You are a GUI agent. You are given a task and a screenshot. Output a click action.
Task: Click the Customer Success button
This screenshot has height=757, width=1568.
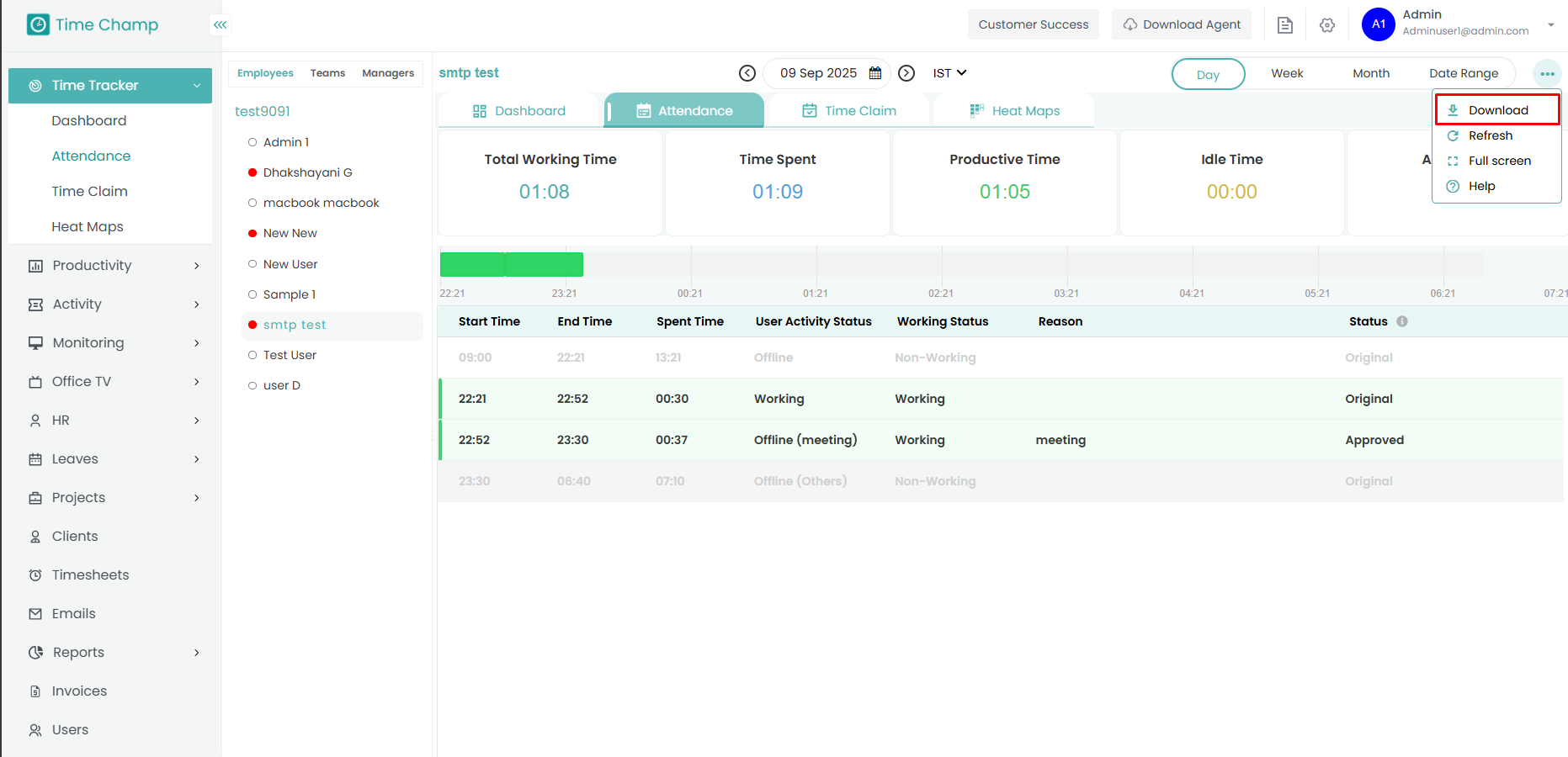1033,24
